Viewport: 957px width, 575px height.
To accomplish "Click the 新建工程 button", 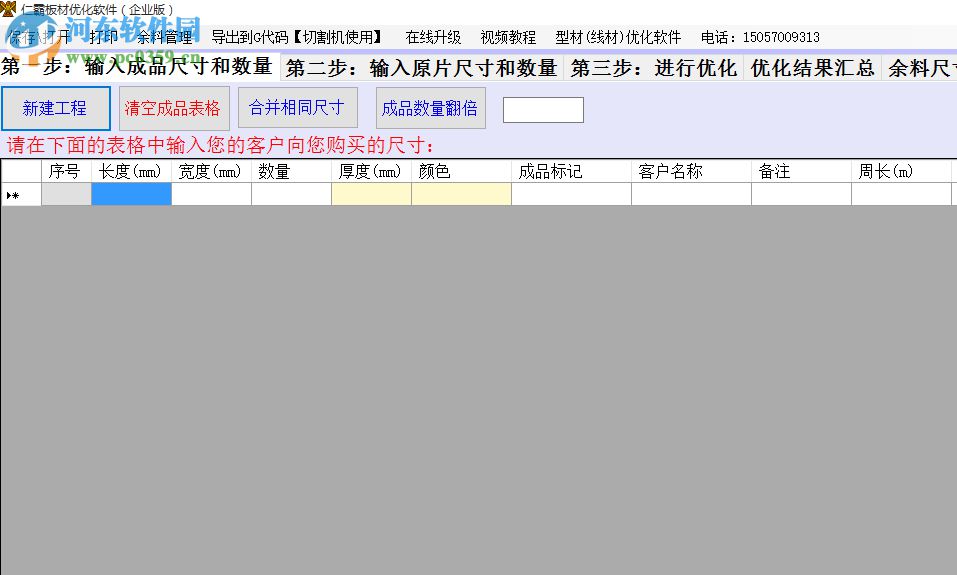I will [x=56, y=108].
